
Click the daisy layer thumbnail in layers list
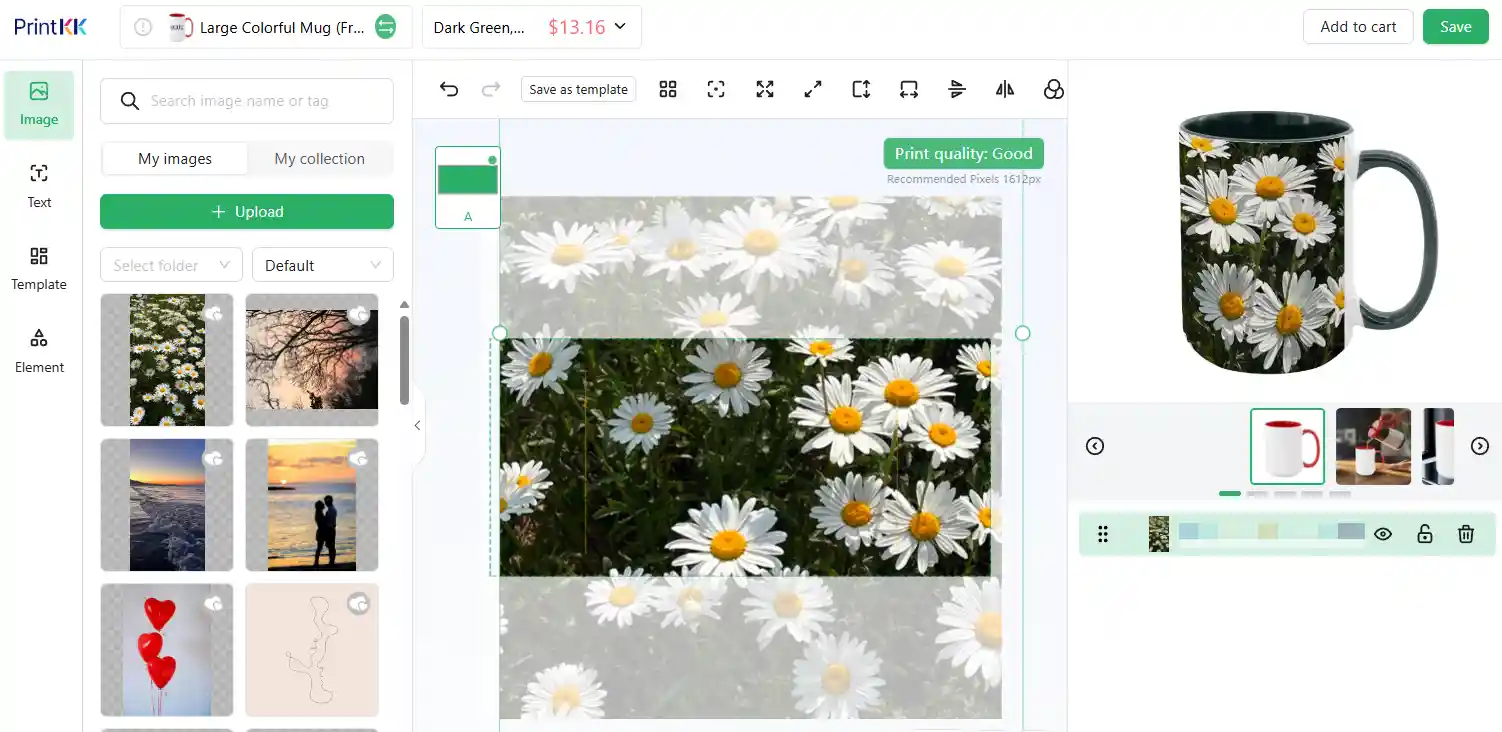[1159, 534]
